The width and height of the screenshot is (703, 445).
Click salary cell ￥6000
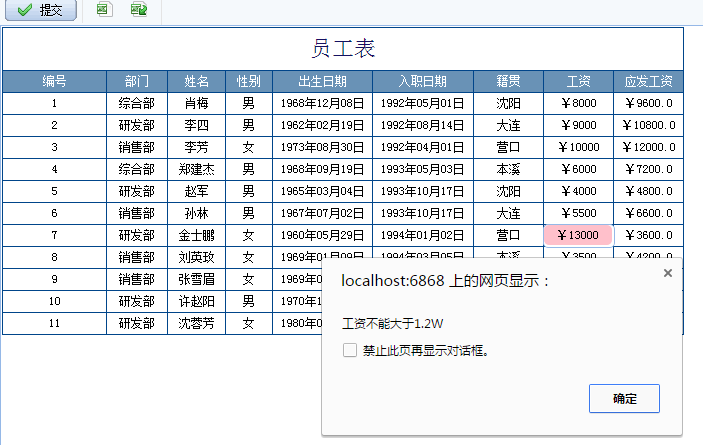578,169
